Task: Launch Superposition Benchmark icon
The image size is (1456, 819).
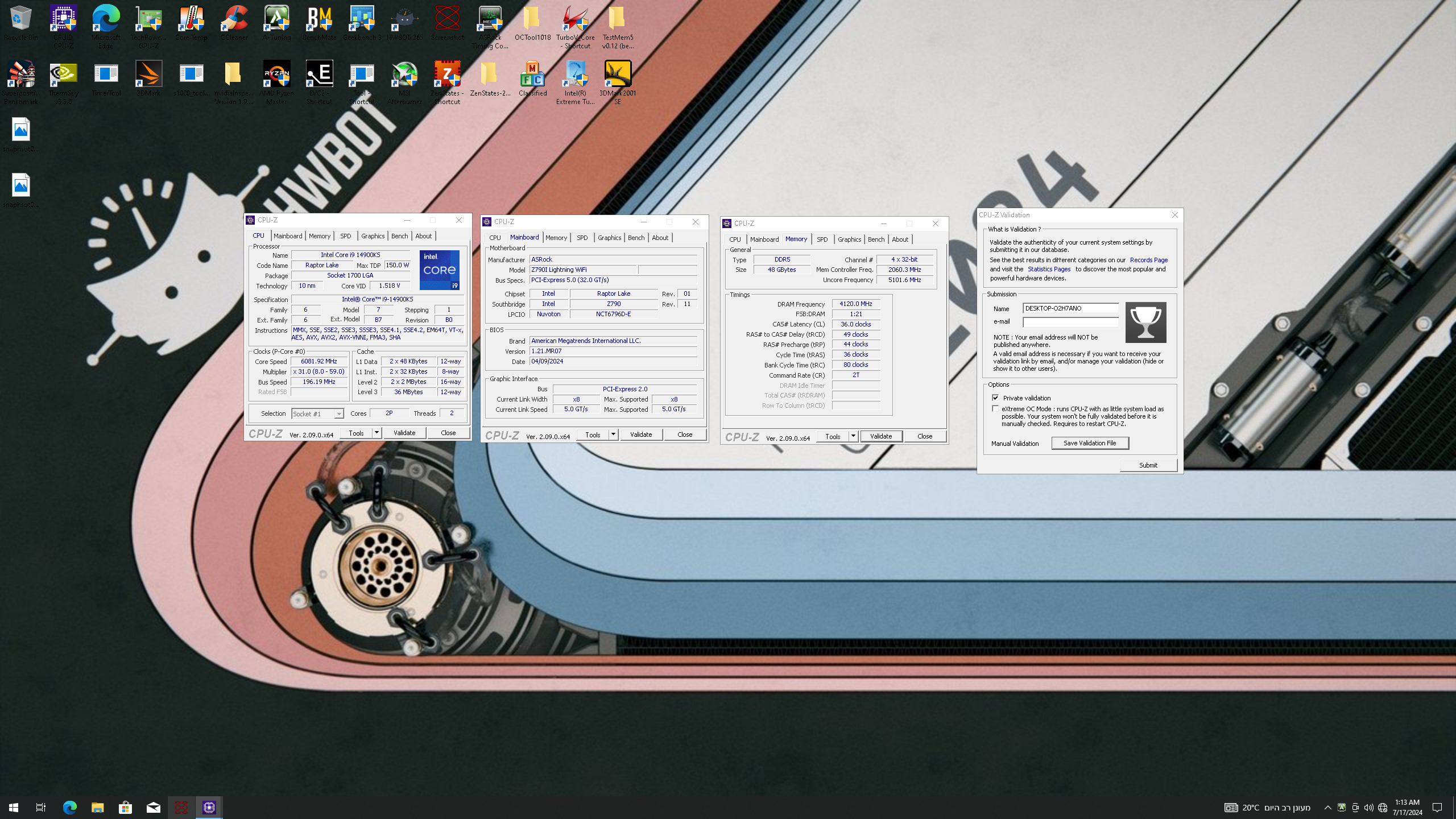Action: point(21,82)
